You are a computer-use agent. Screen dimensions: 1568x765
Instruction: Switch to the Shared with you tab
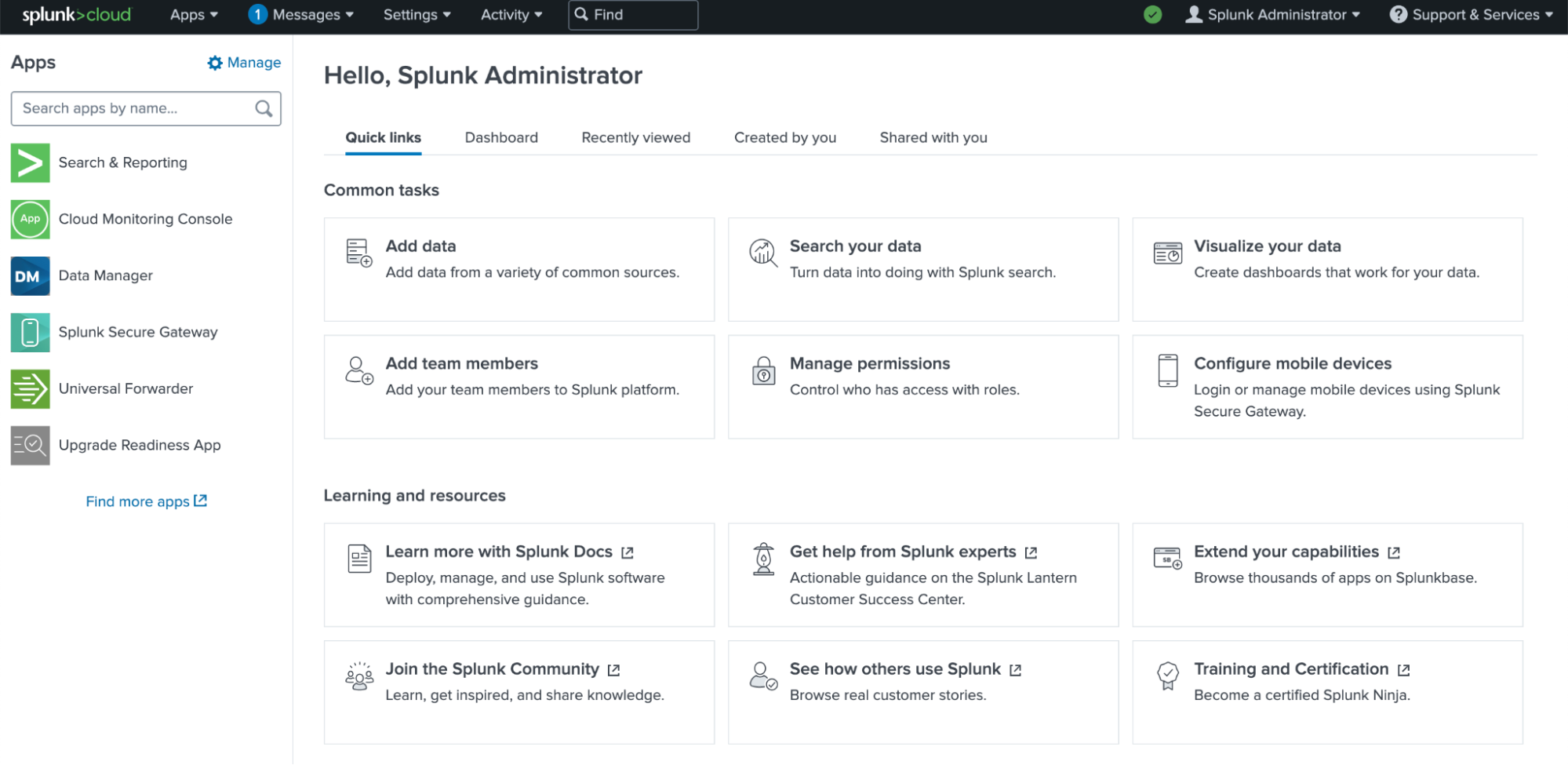(x=933, y=137)
